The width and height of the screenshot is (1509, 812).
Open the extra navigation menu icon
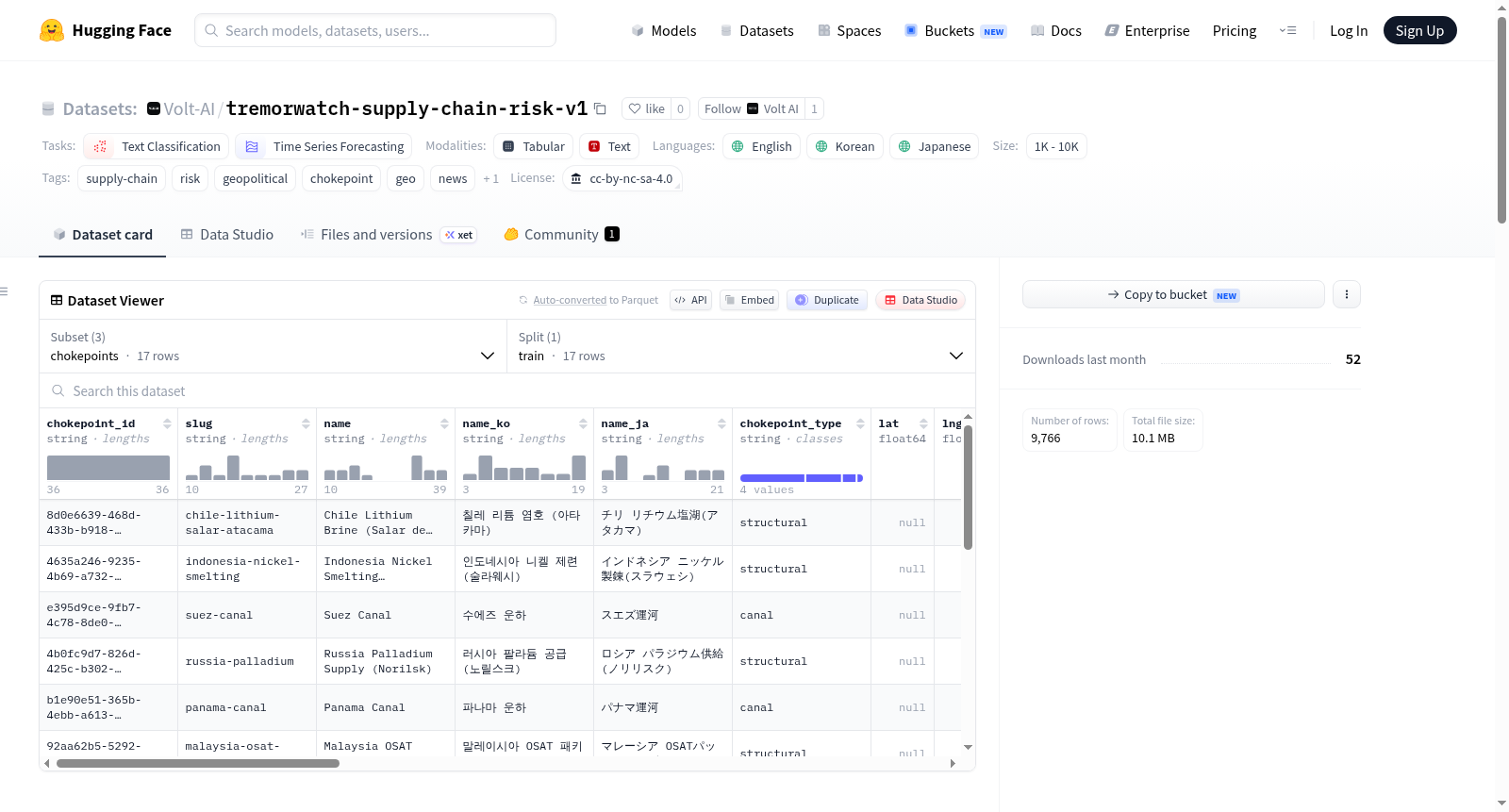1287,30
